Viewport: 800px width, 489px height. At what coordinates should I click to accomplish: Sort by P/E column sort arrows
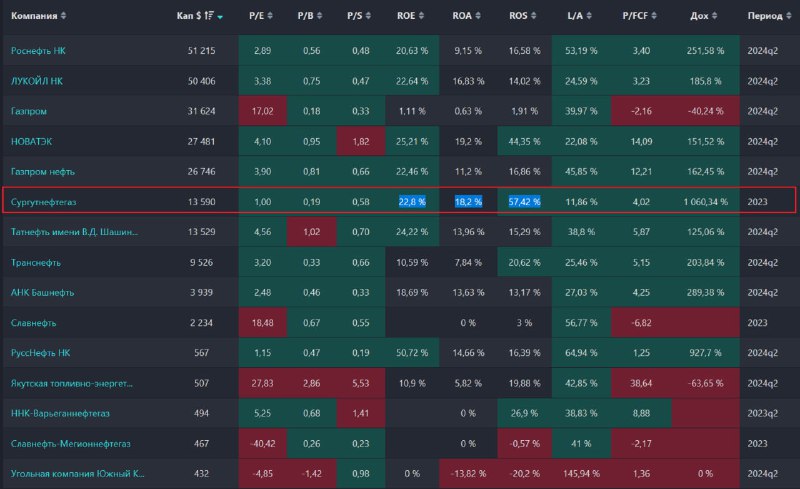click(x=270, y=16)
